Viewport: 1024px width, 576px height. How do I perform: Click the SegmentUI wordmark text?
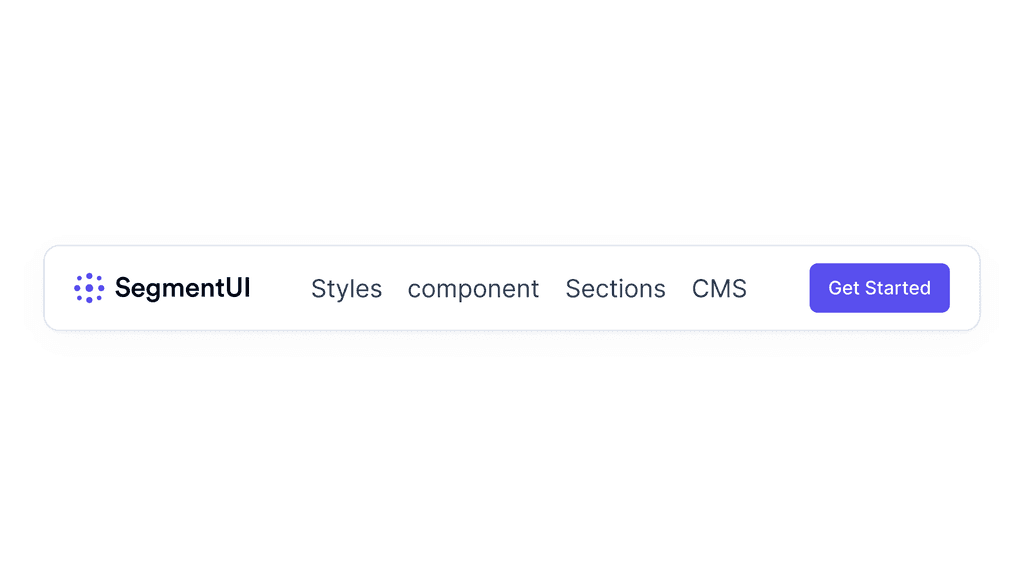[x=182, y=288]
